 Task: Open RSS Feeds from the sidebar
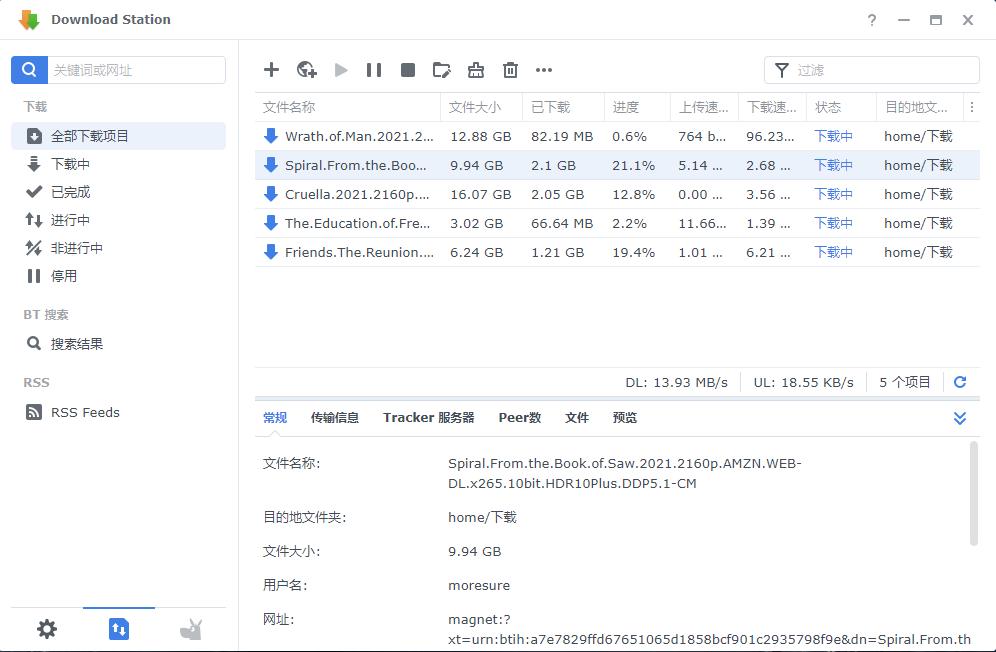tap(83, 412)
